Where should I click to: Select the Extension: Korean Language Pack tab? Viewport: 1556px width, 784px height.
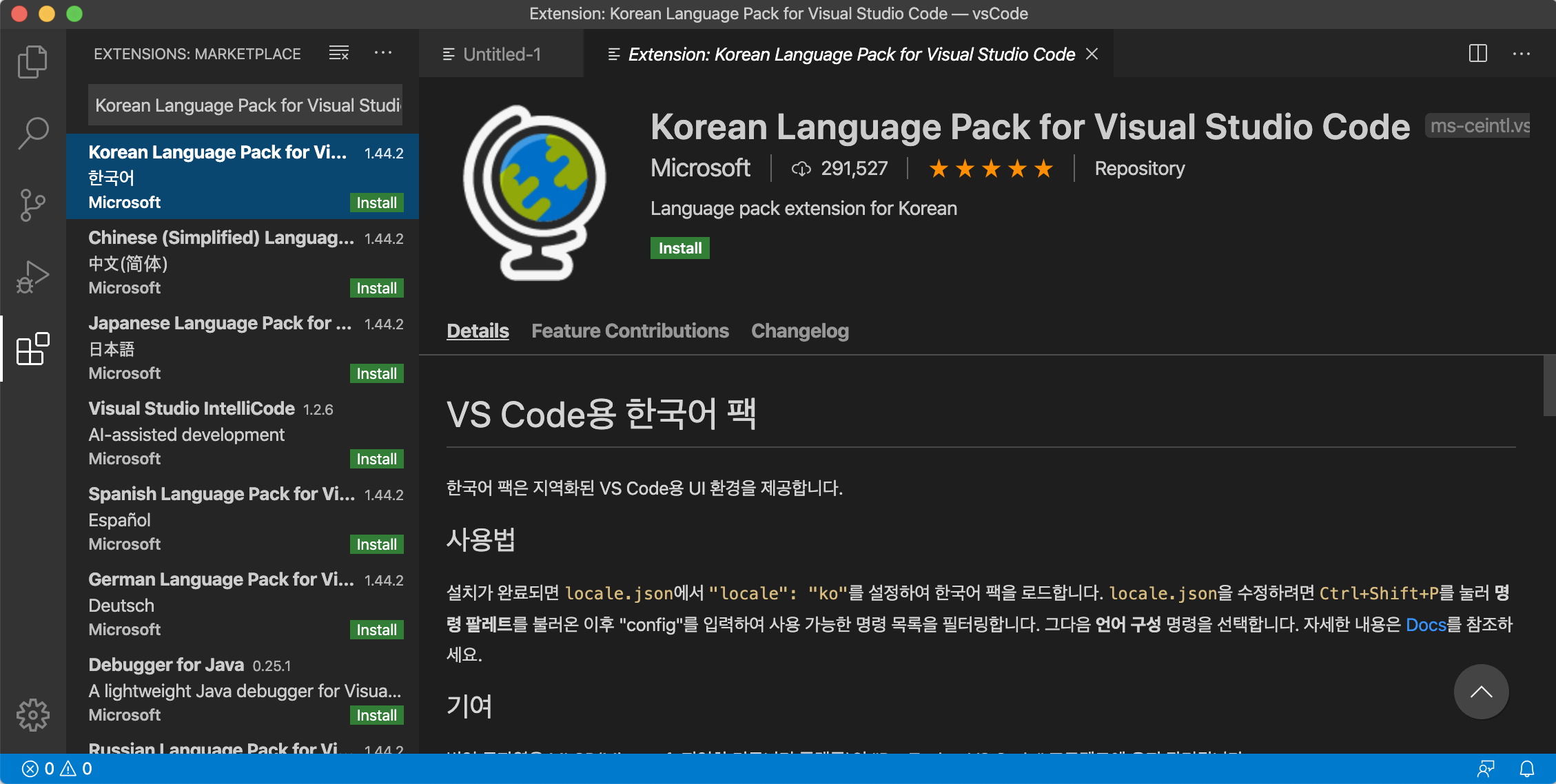(849, 54)
